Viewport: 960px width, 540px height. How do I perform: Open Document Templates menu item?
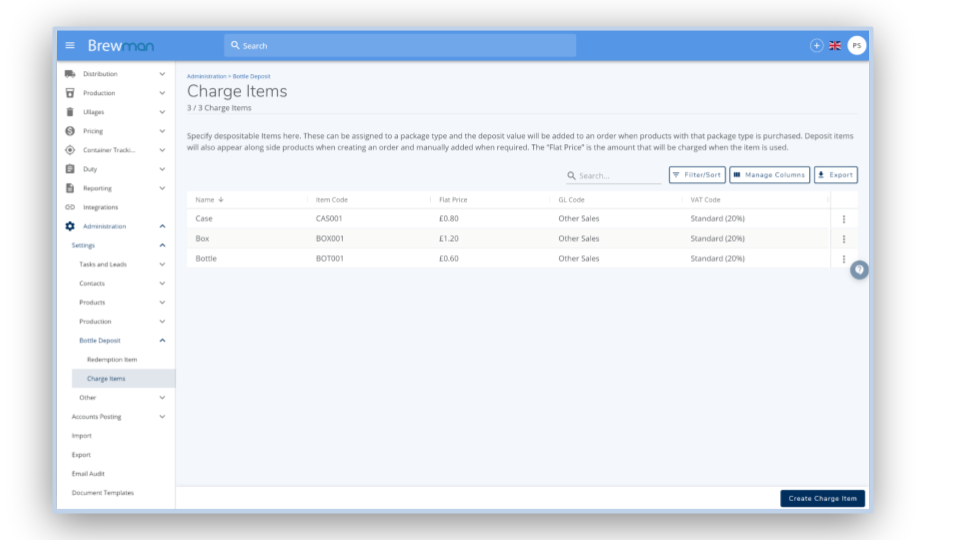click(x=102, y=492)
